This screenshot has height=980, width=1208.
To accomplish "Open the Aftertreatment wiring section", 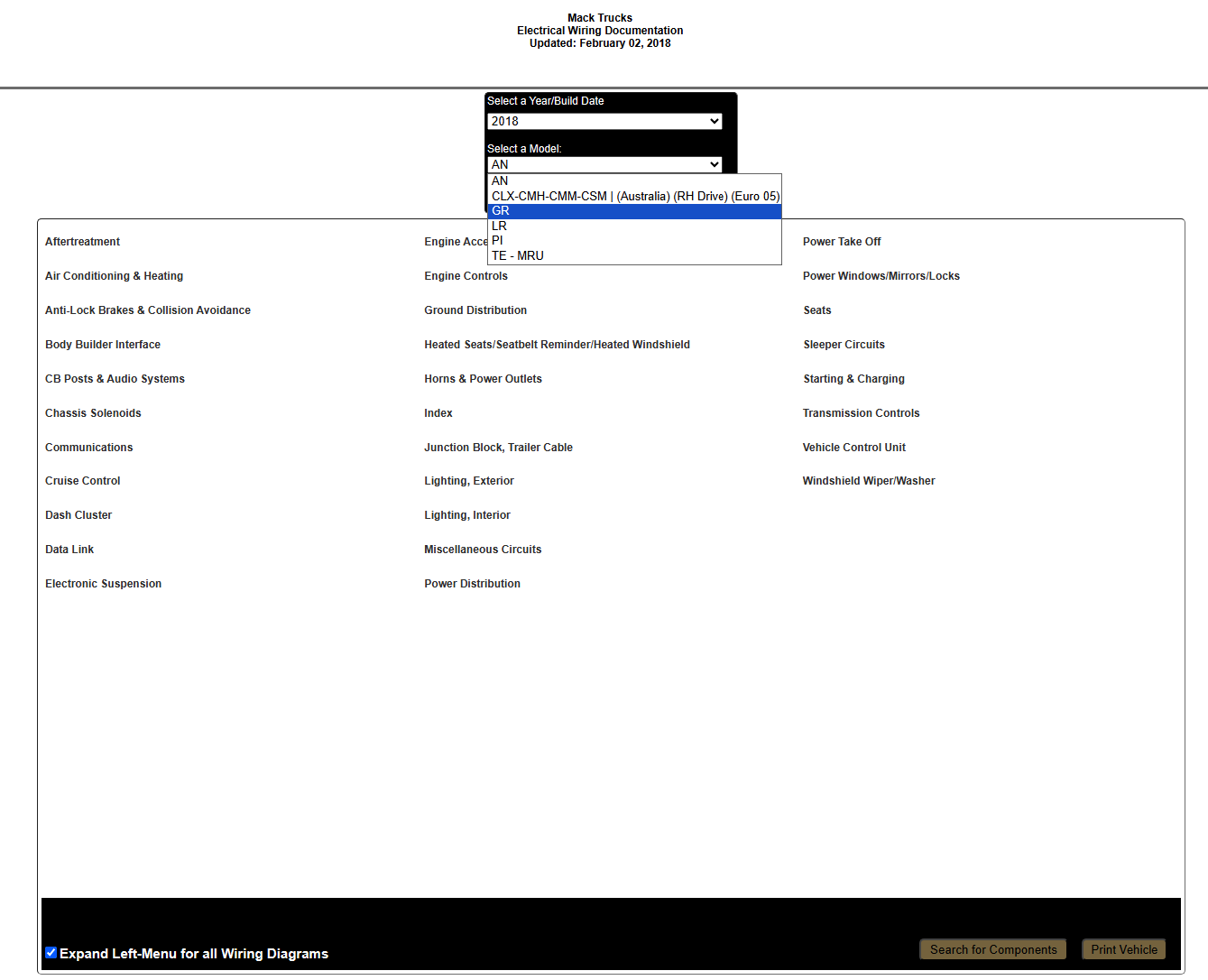I will 82,242.
